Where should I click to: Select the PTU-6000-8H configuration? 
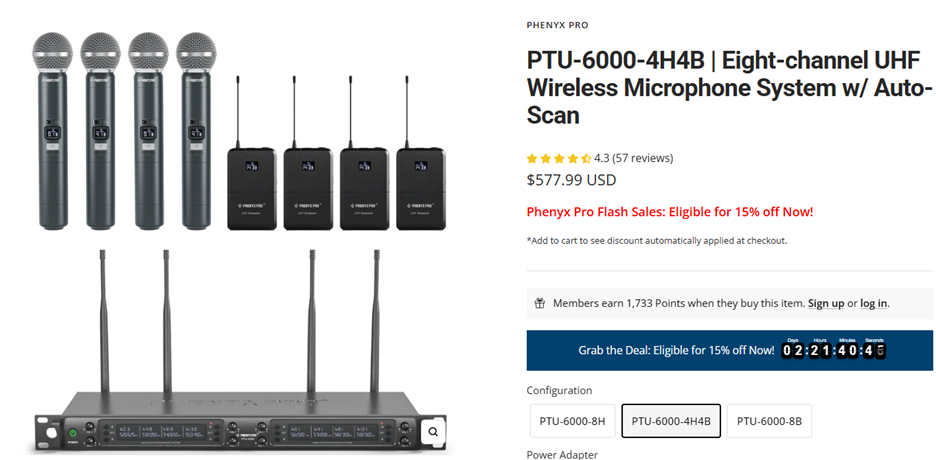pos(572,421)
